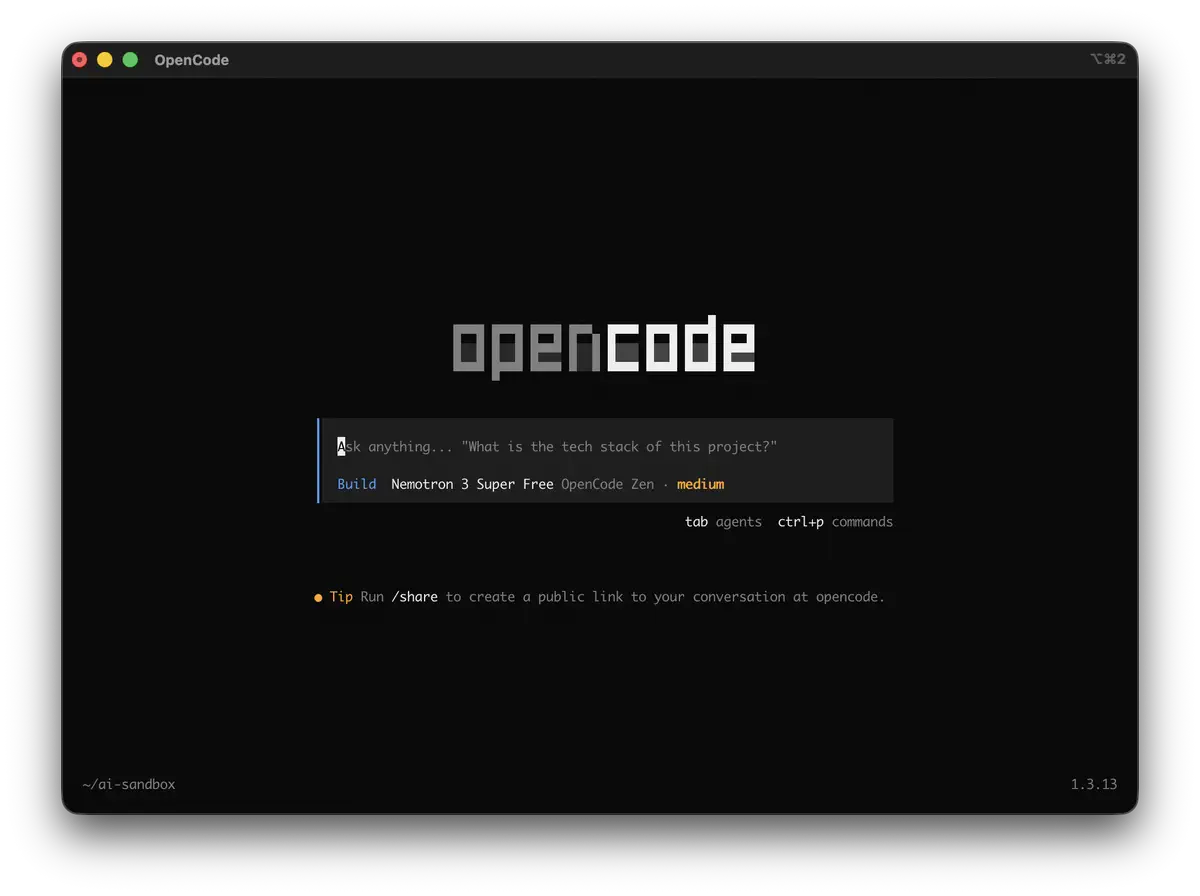Click the ctrl+p commands hint

(x=835, y=521)
